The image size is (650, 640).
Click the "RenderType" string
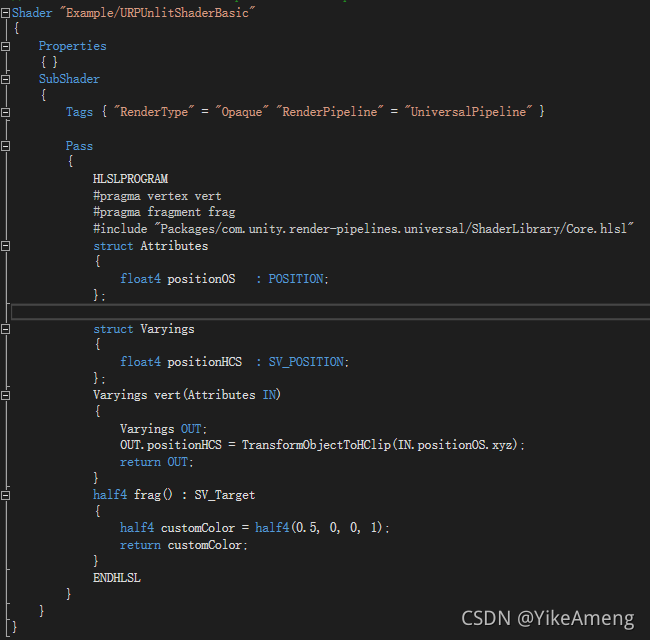pos(154,112)
